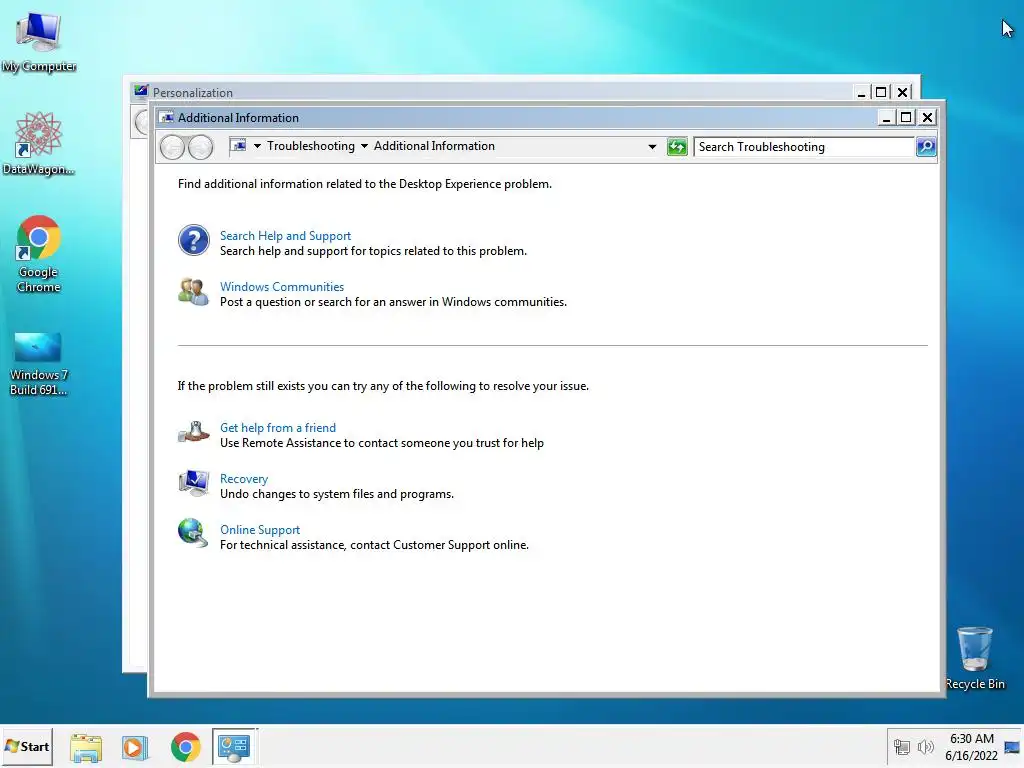Open Chrome from the taskbar
This screenshot has width=1024, height=768.
coord(185,747)
